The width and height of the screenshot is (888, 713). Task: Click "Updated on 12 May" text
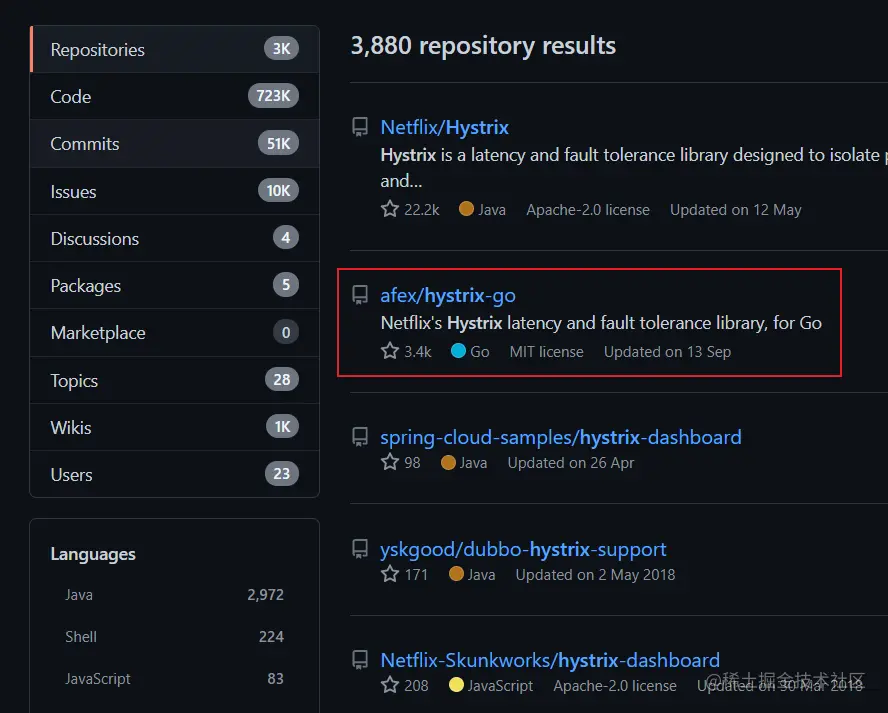point(736,210)
